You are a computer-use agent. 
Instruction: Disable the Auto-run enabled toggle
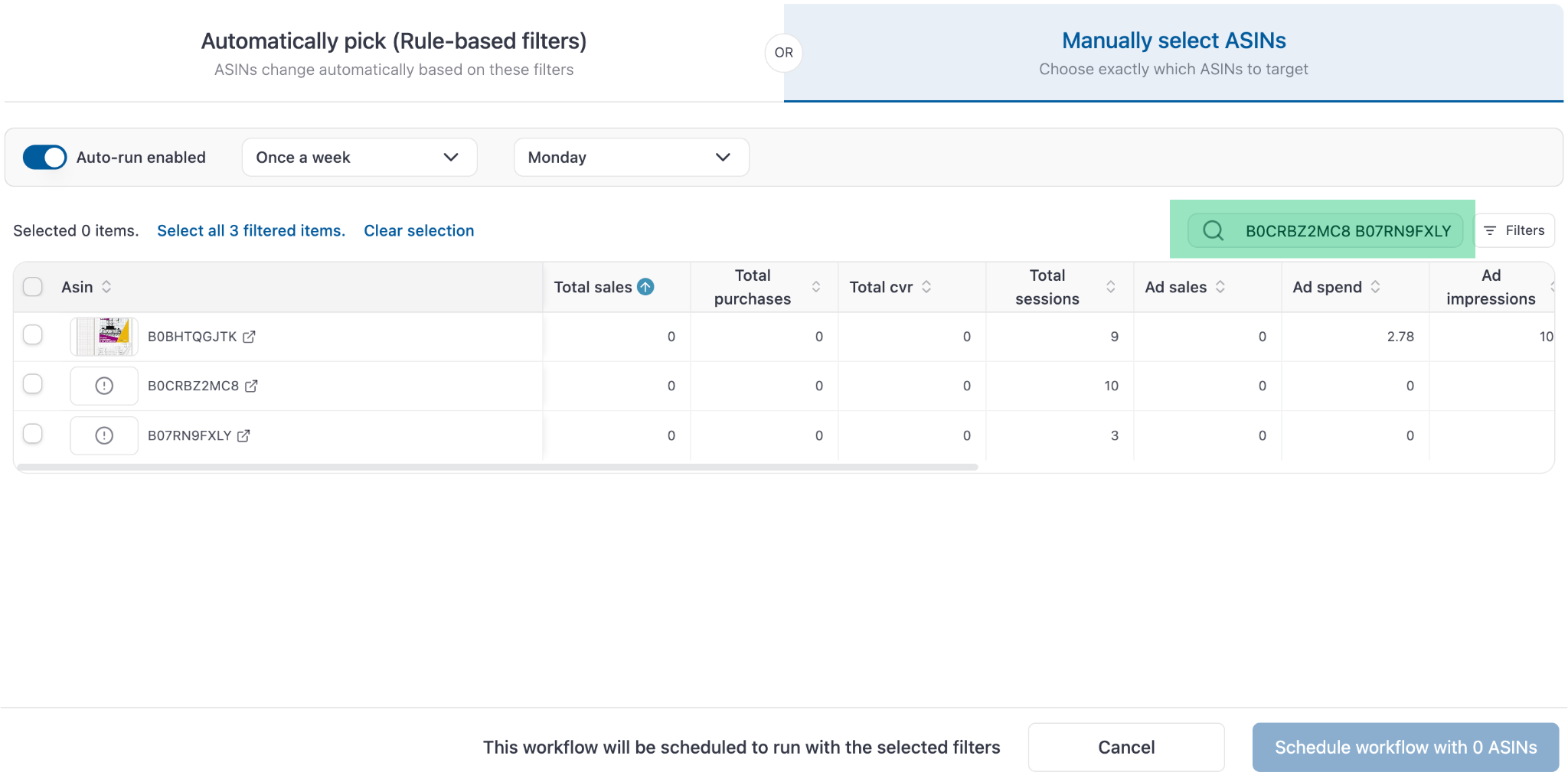(45, 158)
